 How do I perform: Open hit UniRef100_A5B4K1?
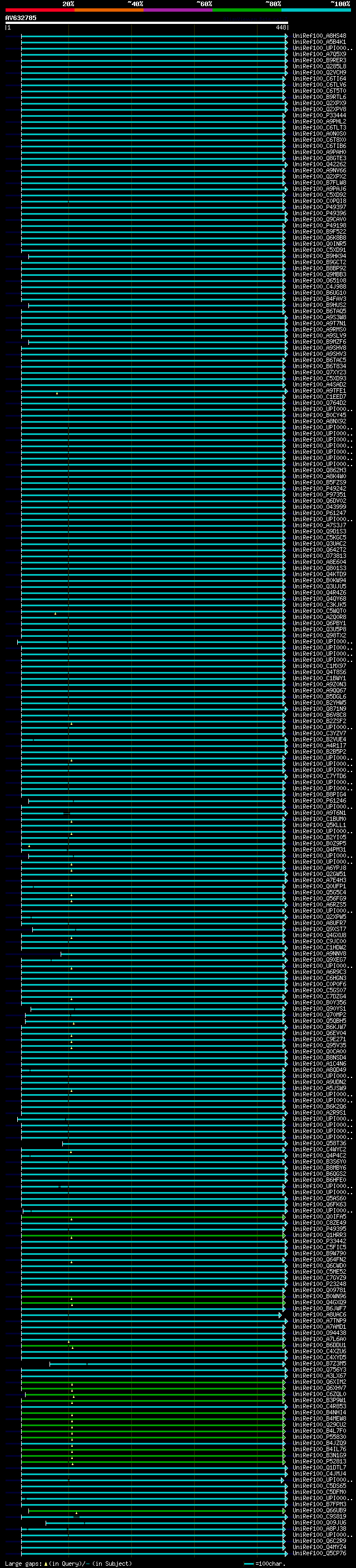click(319, 42)
